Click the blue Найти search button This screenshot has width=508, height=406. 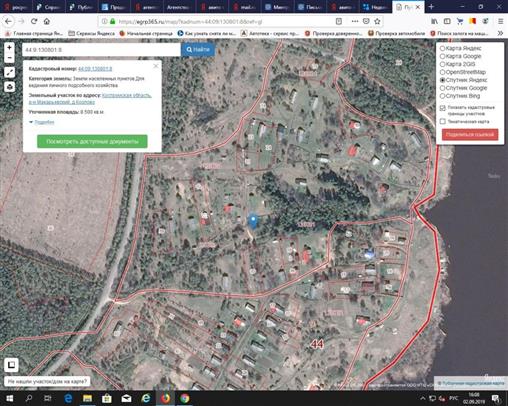click(198, 50)
